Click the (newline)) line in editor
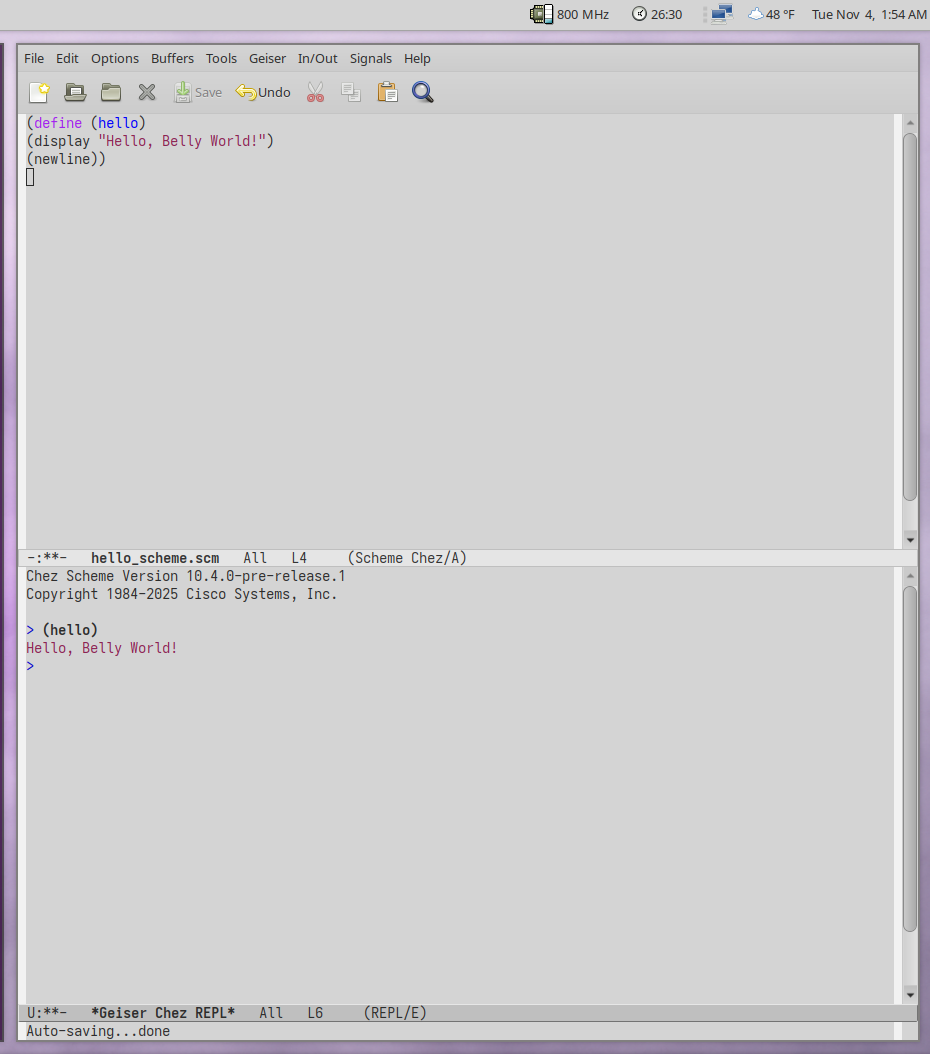The width and height of the screenshot is (930, 1054). pyautogui.click(x=66, y=159)
